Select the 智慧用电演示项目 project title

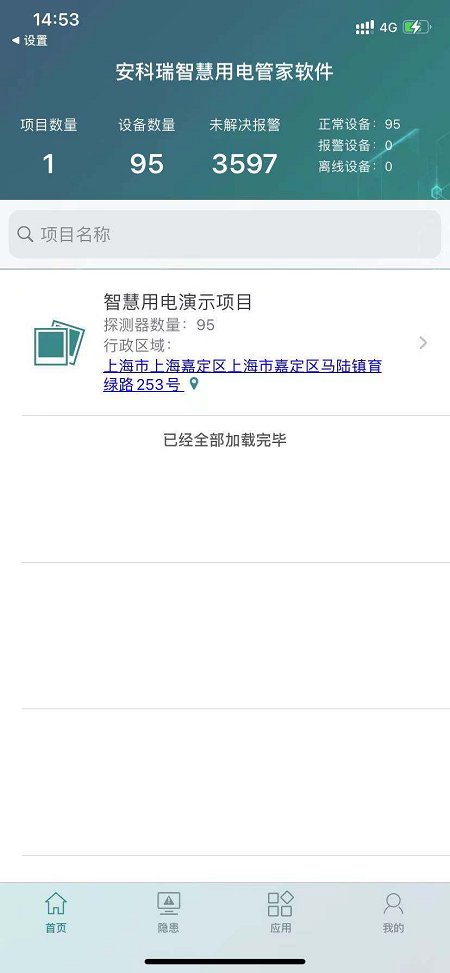coord(178,302)
